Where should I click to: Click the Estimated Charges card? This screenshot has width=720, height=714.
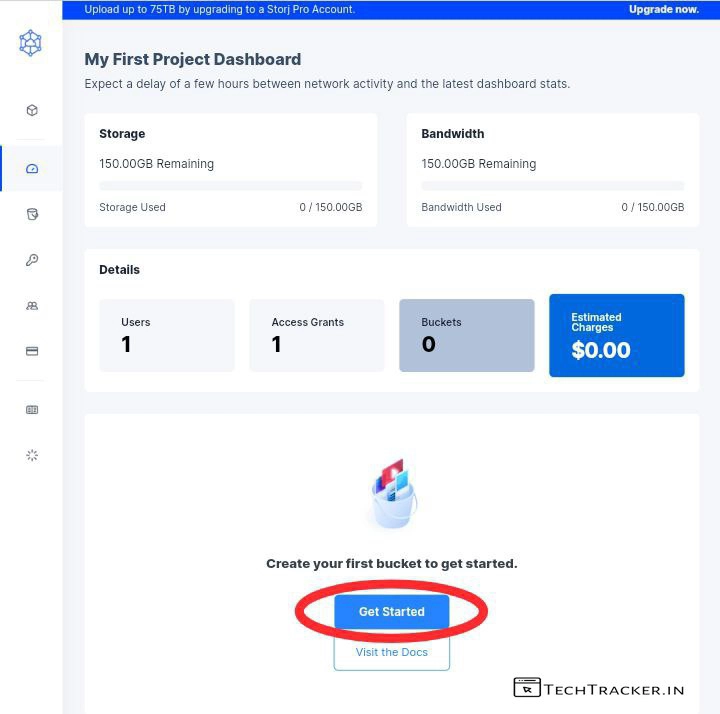point(616,336)
